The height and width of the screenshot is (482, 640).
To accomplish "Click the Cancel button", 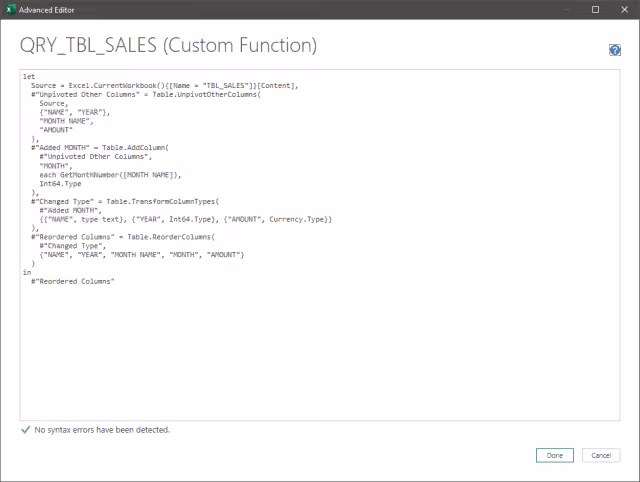I will (601, 455).
